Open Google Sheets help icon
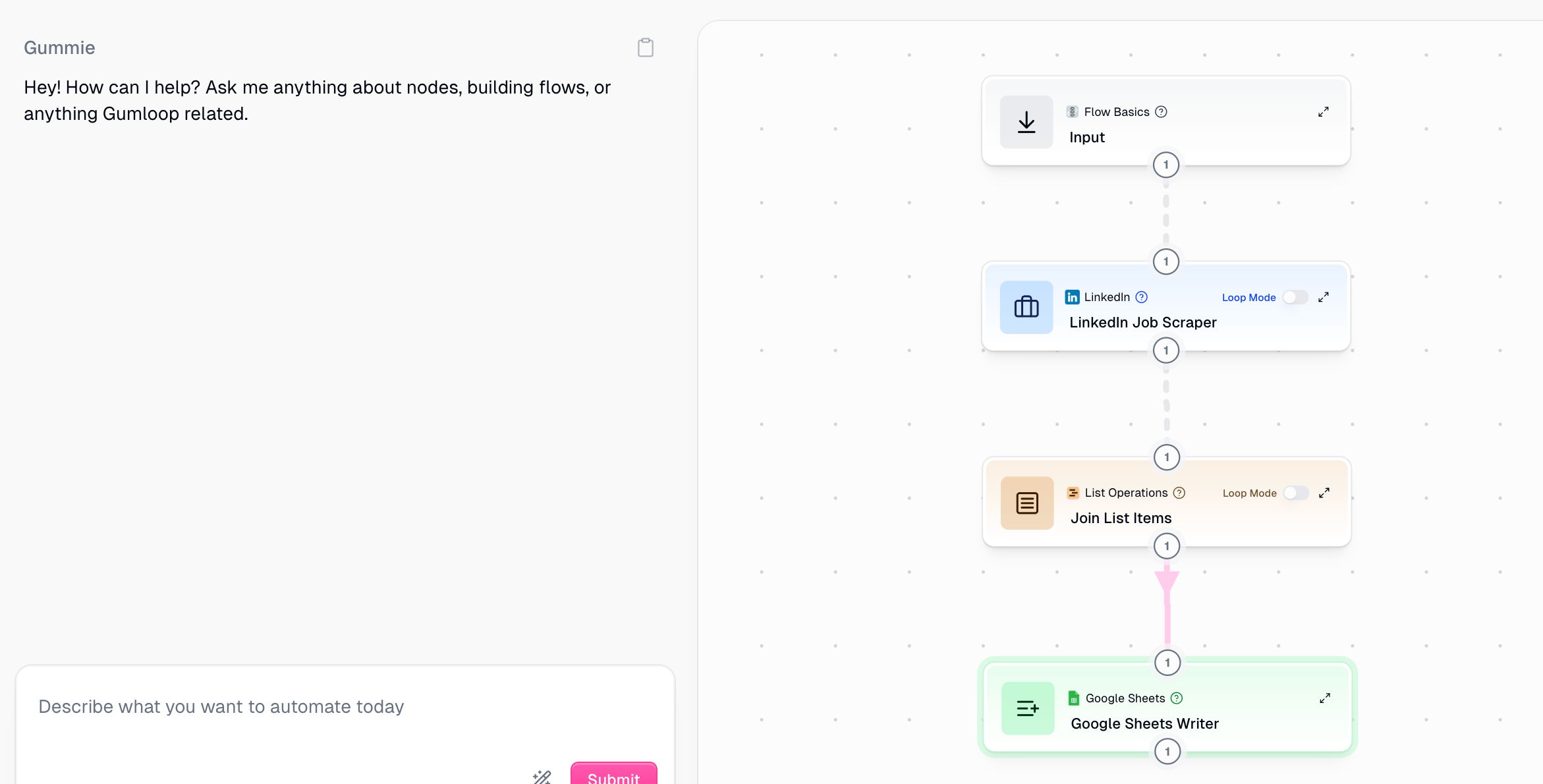 tap(1177, 698)
